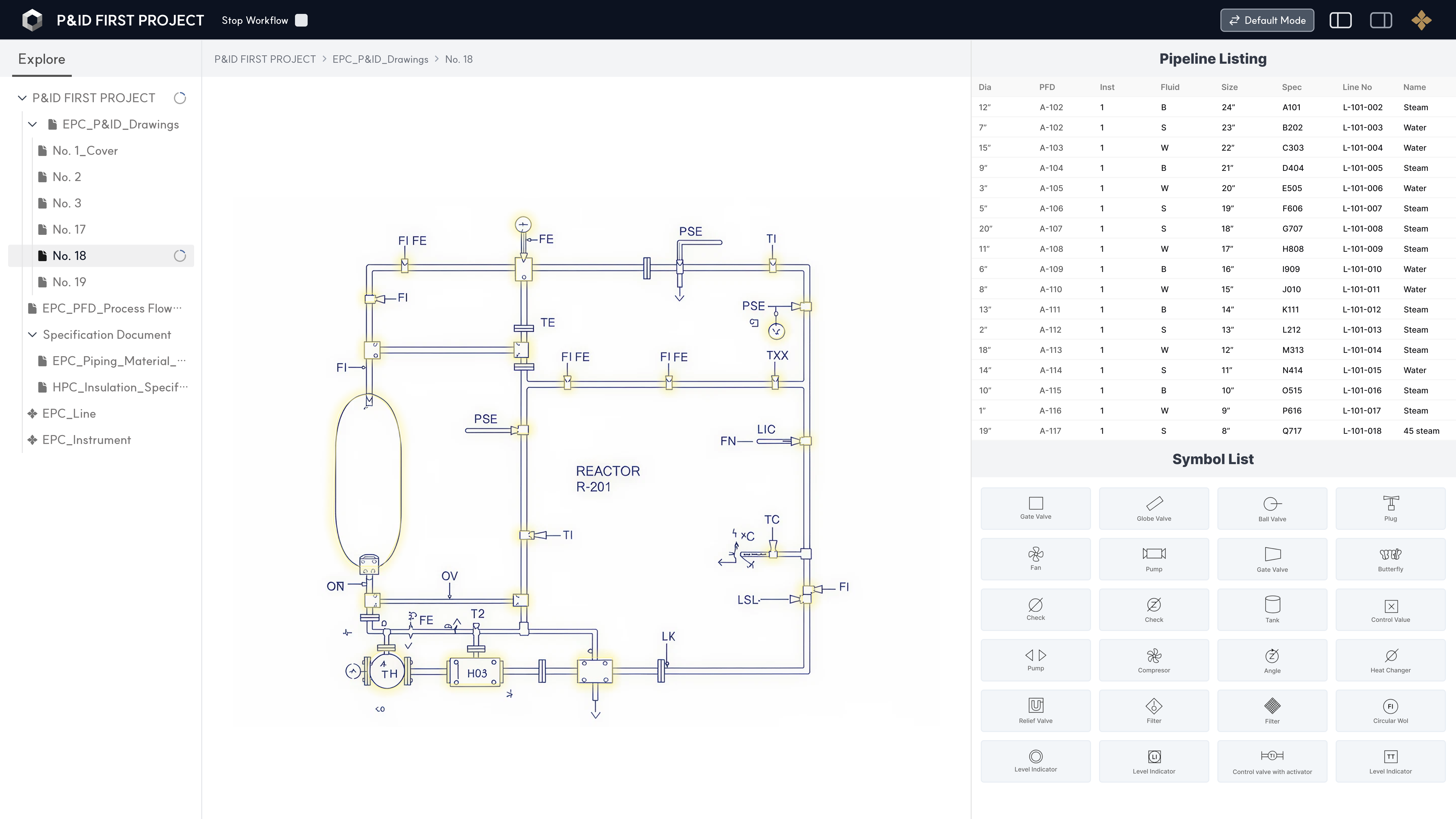Click the Stop Workflow square toggle

(301, 20)
